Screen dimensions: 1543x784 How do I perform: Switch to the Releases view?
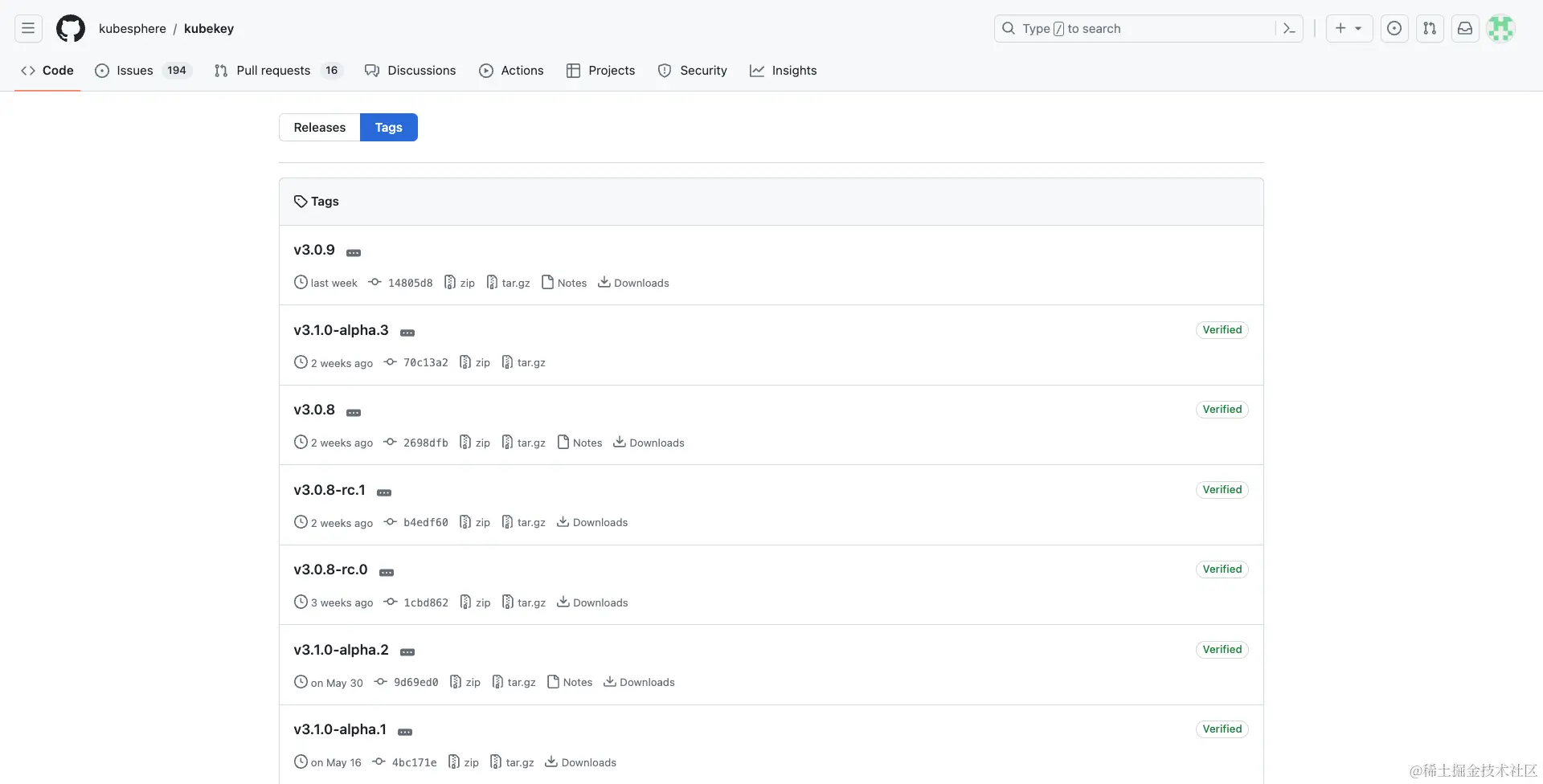pos(319,127)
